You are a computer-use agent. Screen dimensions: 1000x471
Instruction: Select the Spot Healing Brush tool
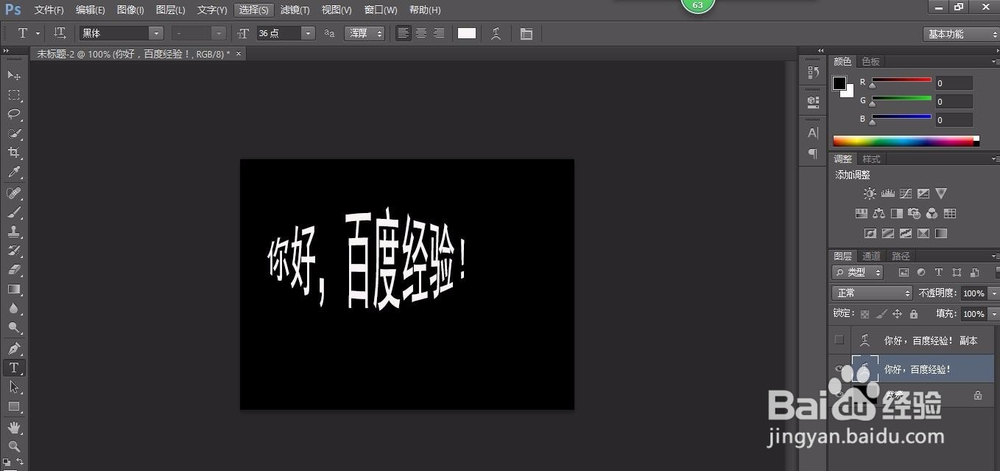point(14,192)
